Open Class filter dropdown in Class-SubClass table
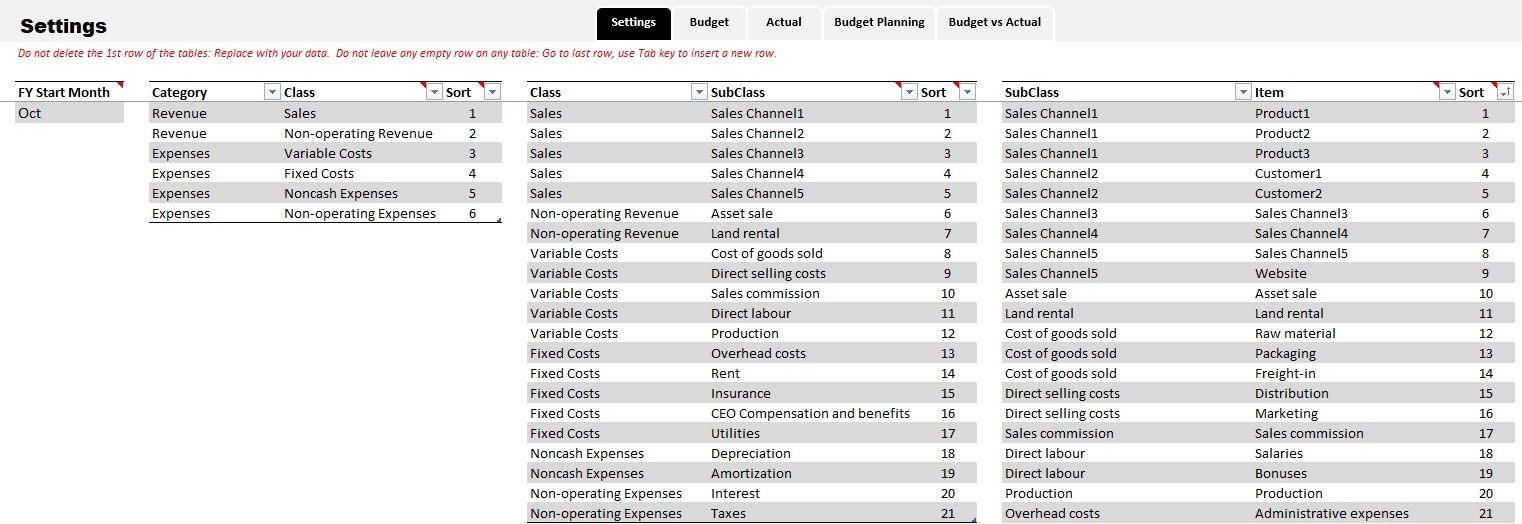 699,92
